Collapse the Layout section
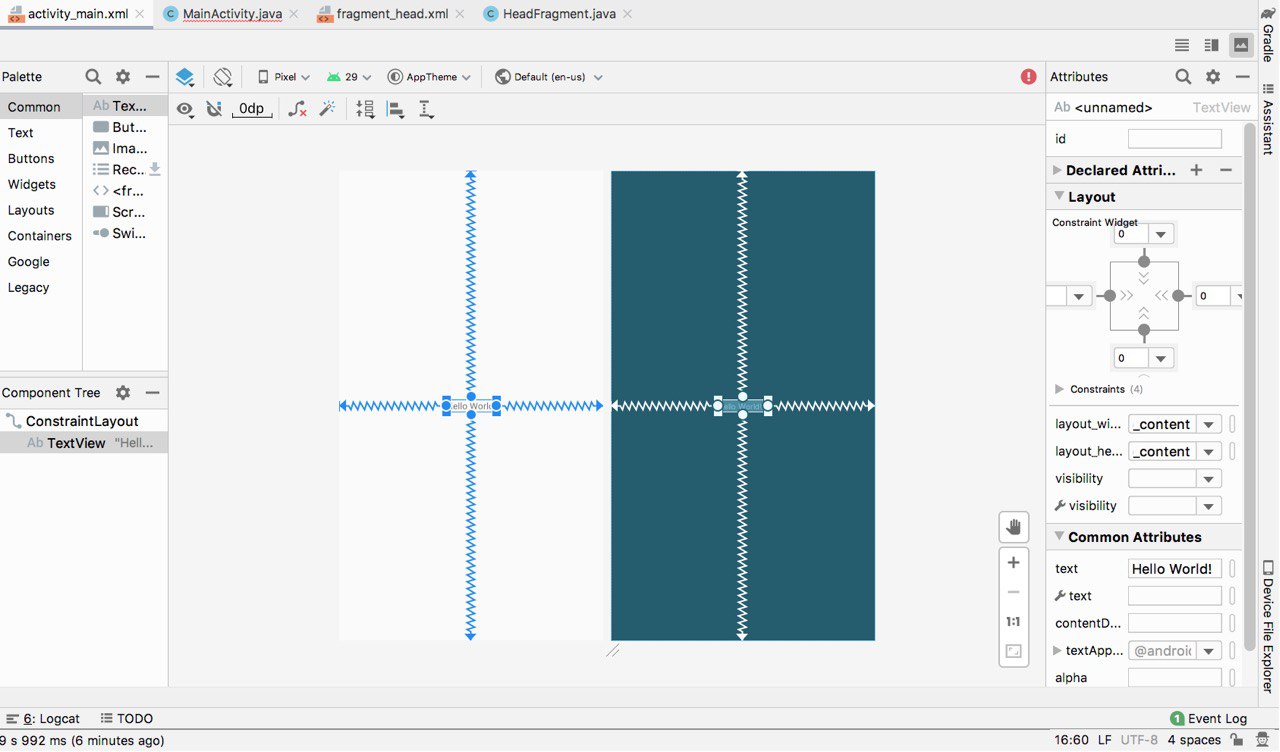The image size is (1280, 752). click(1059, 197)
